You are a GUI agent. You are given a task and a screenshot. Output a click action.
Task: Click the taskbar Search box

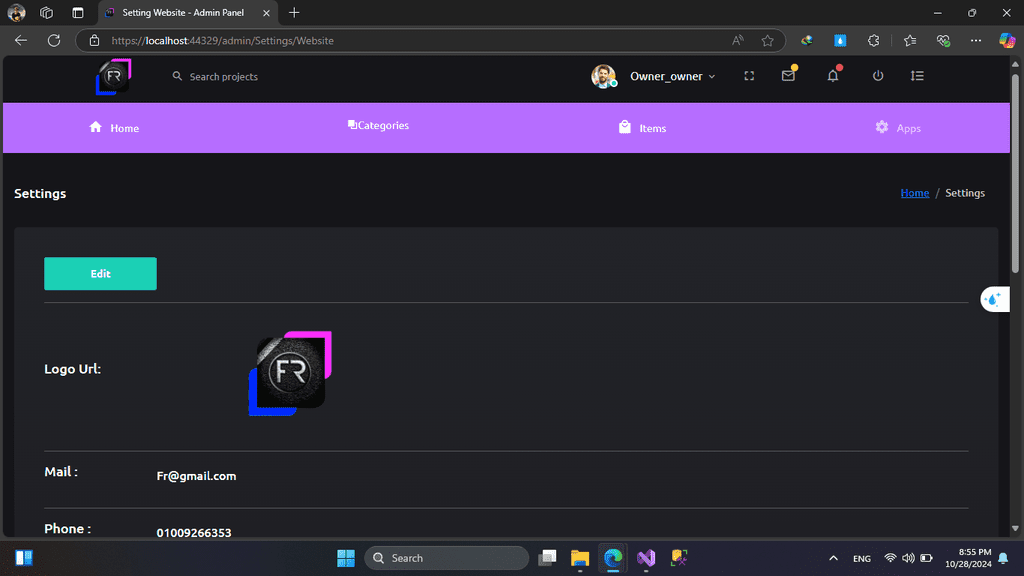447,558
